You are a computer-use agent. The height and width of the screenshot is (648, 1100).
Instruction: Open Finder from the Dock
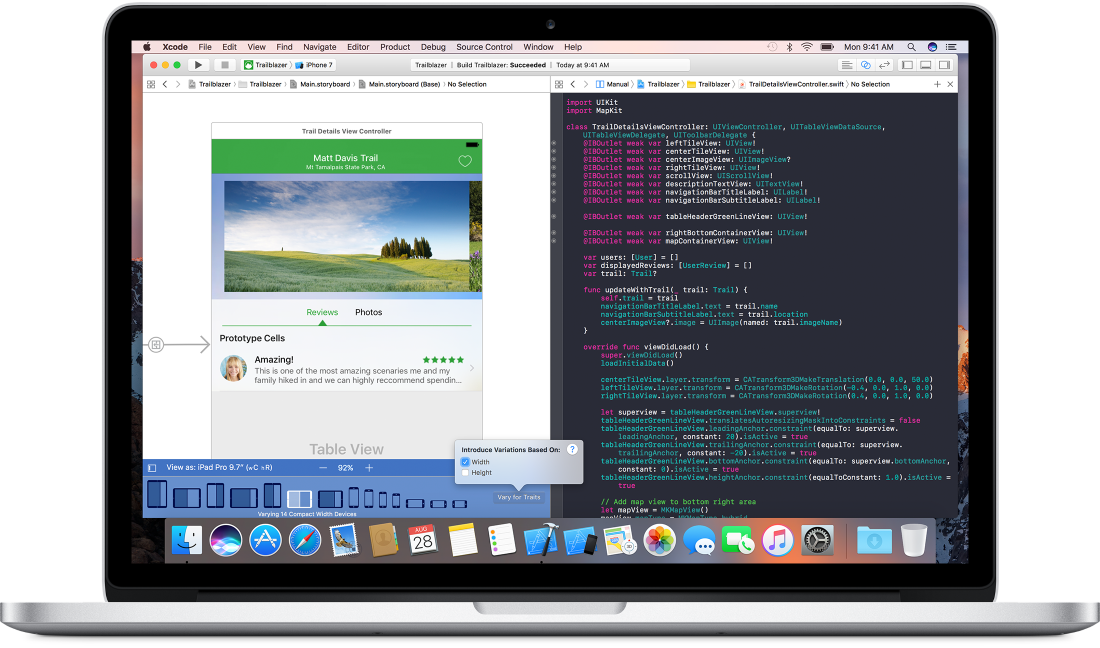187,540
